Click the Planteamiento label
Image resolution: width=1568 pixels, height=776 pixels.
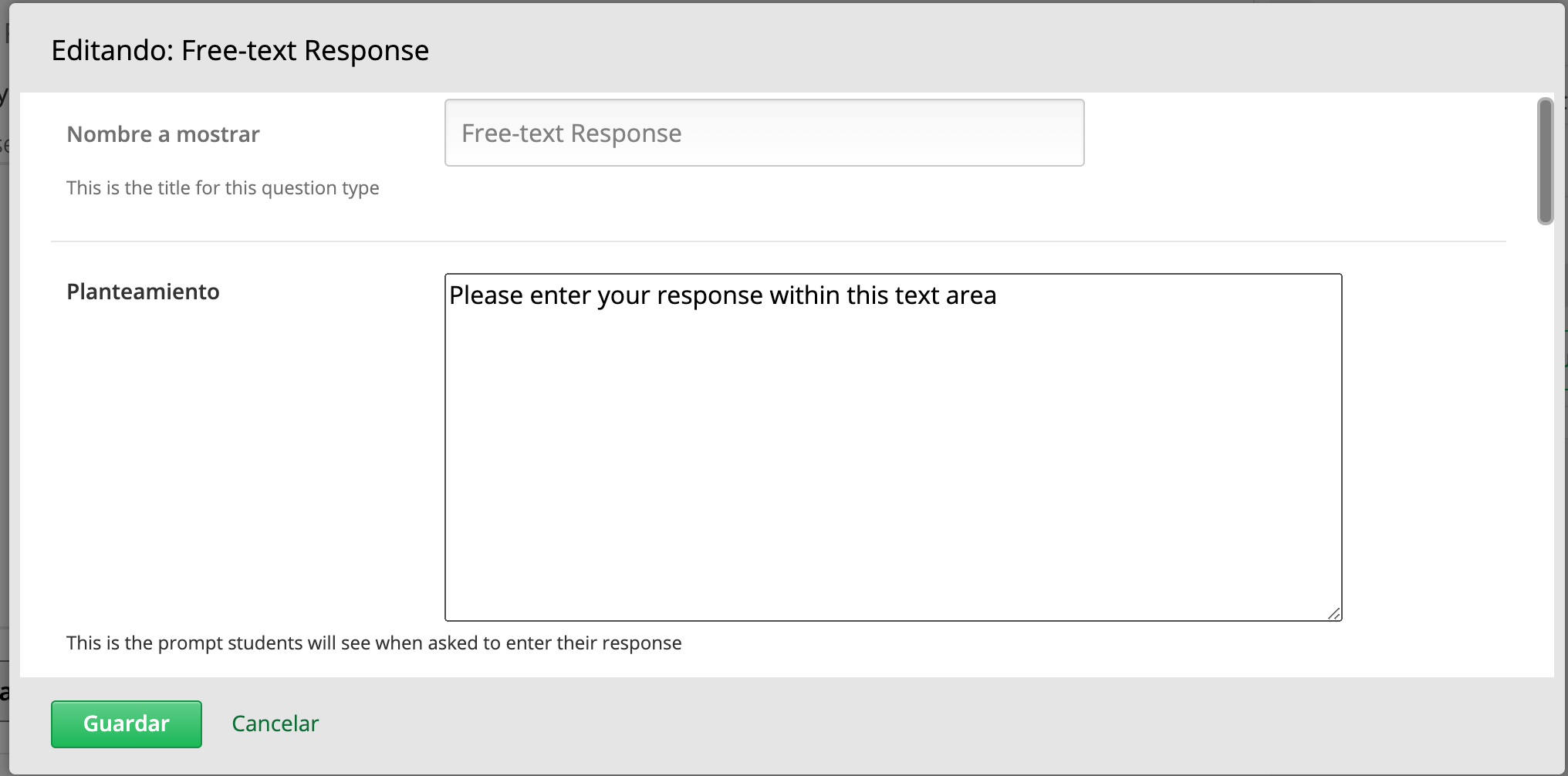click(x=143, y=291)
